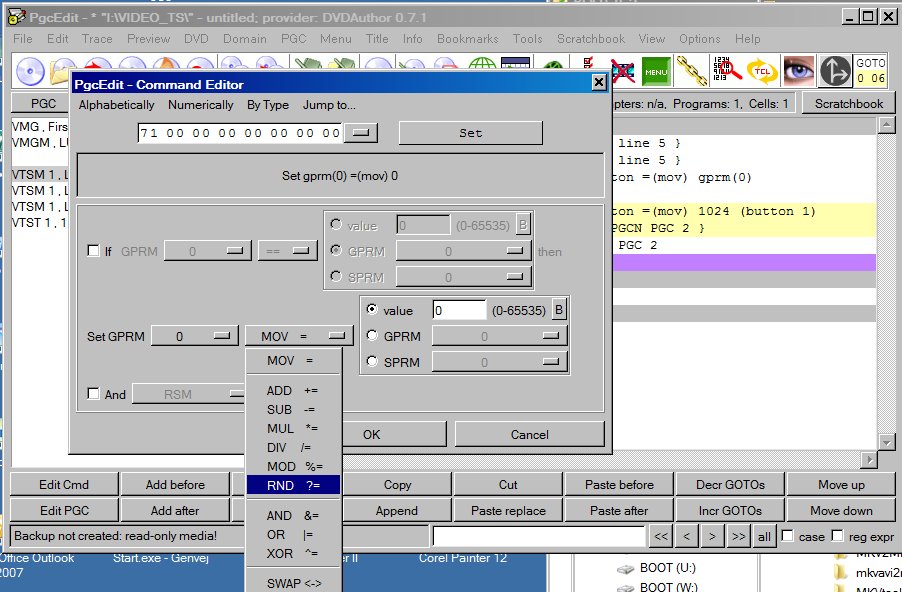902x592 pixels.
Task: Choose RND ?= from the operation list
Action: (x=293, y=485)
